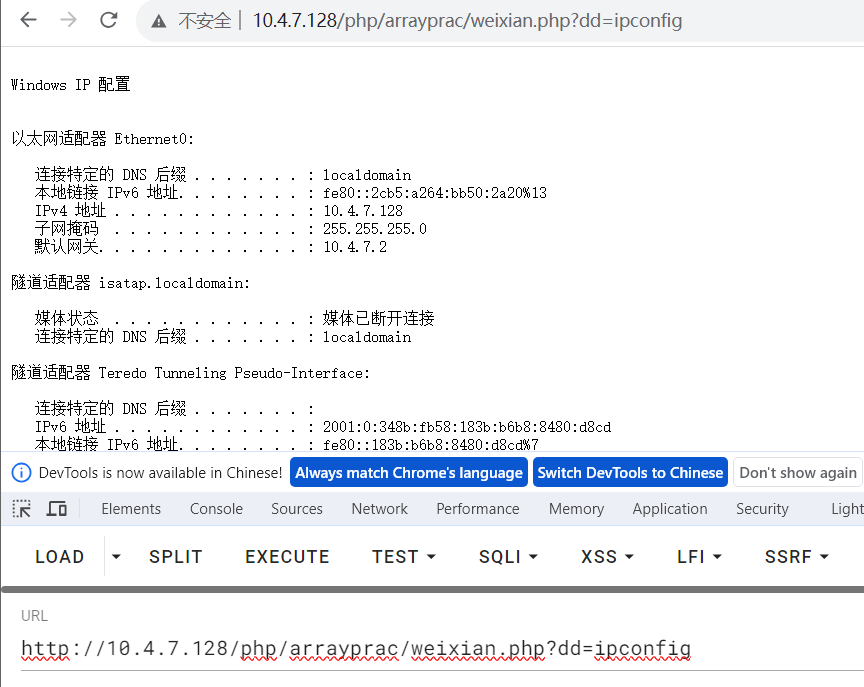Activate the inspect element picker

[21, 509]
